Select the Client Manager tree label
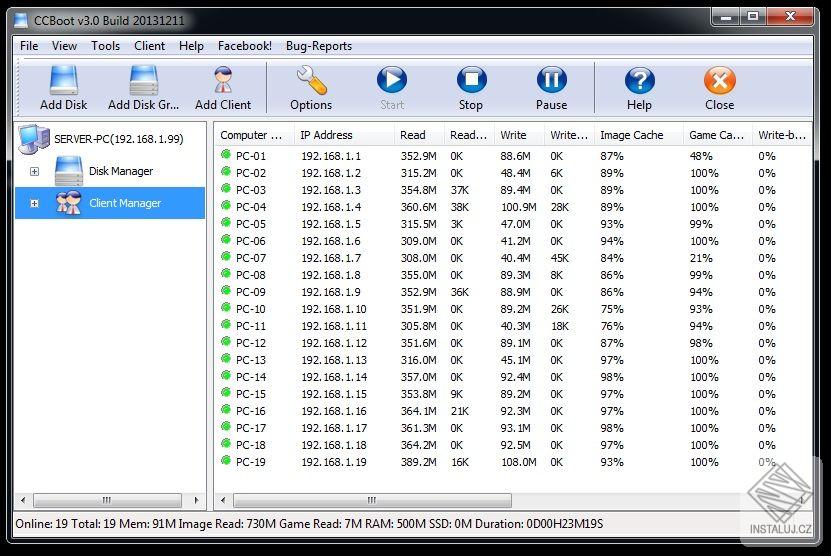 pyautogui.click(x=125, y=203)
